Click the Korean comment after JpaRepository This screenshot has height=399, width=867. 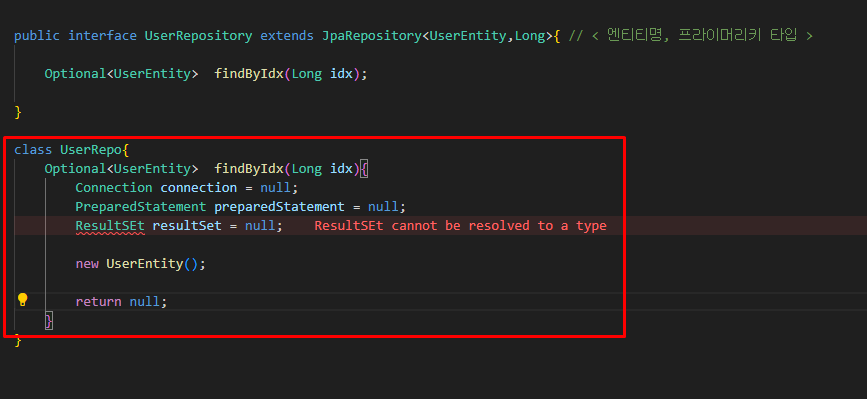tap(691, 36)
